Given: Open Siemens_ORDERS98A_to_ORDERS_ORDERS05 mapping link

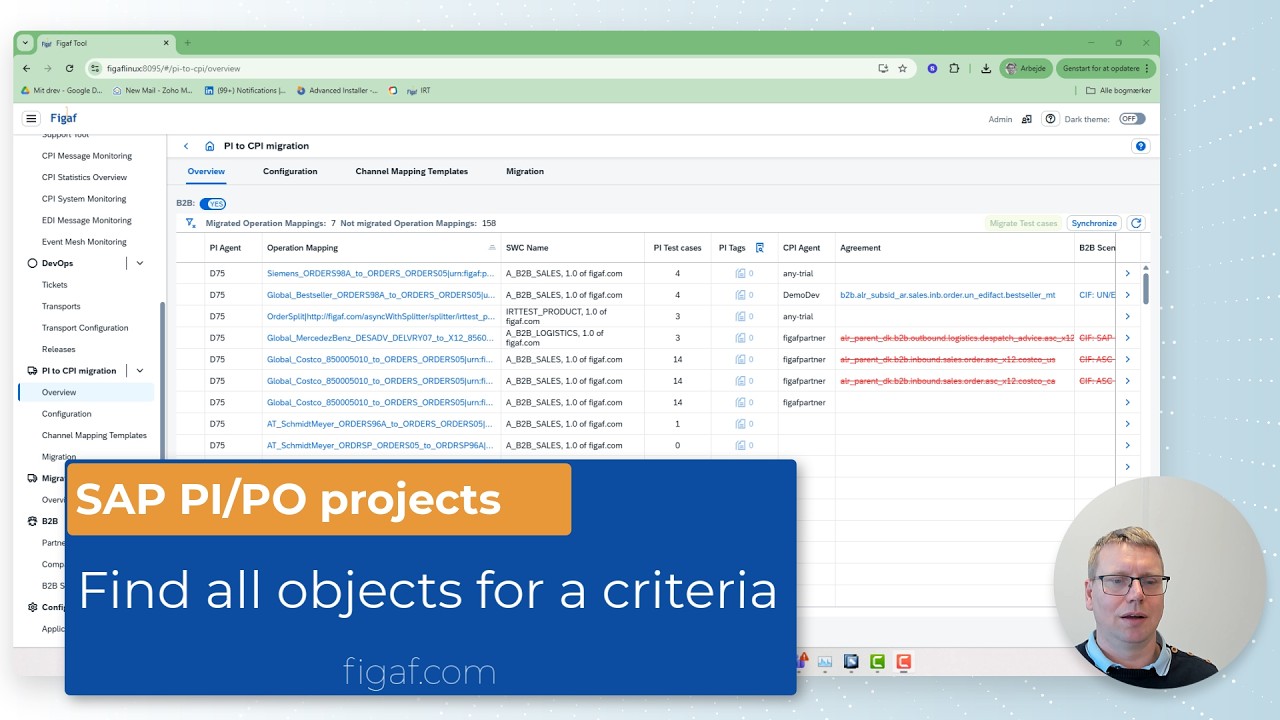Looking at the screenshot, I should point(381,273).
